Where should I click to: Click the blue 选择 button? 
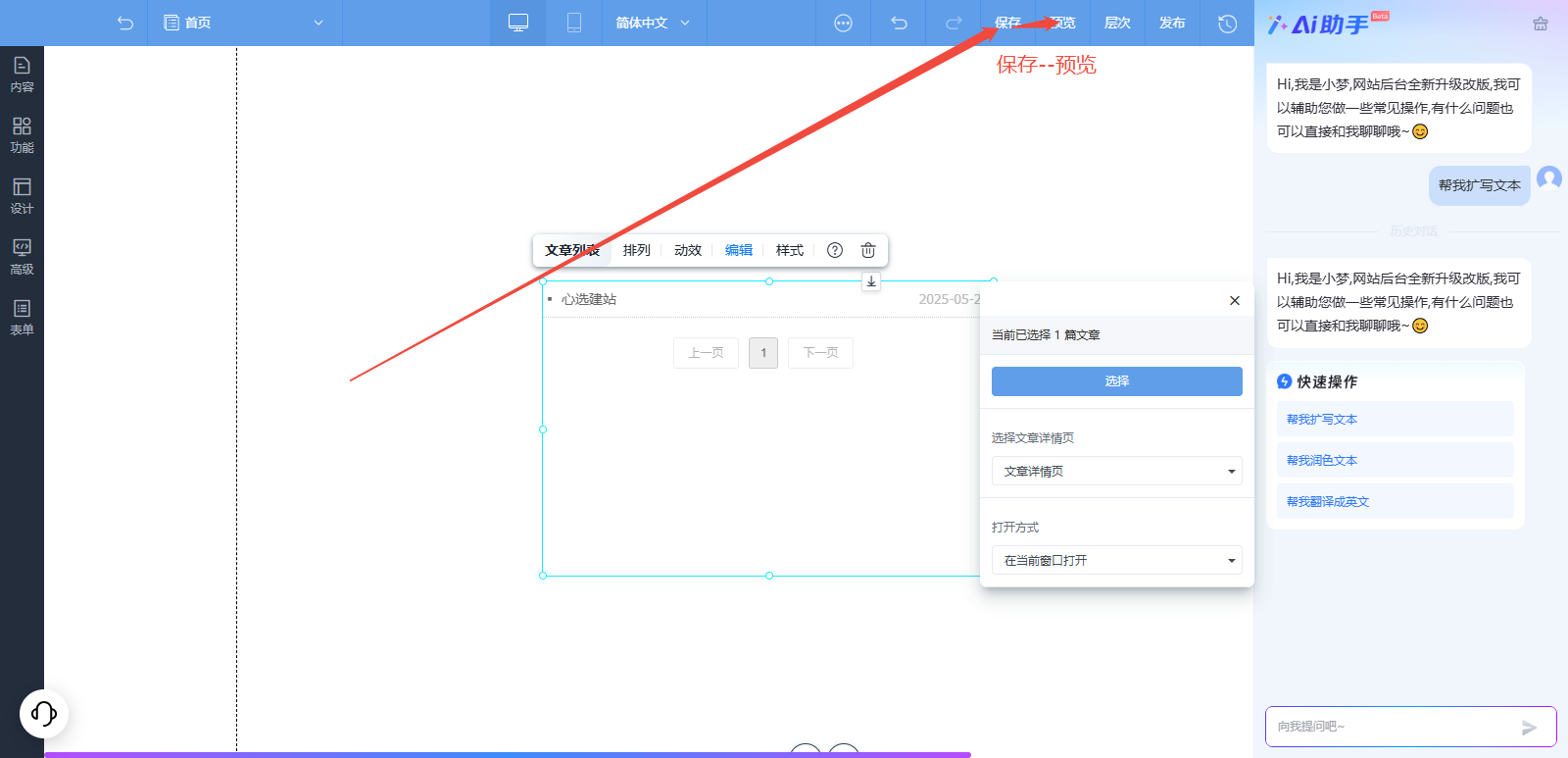click(1116, 381)
